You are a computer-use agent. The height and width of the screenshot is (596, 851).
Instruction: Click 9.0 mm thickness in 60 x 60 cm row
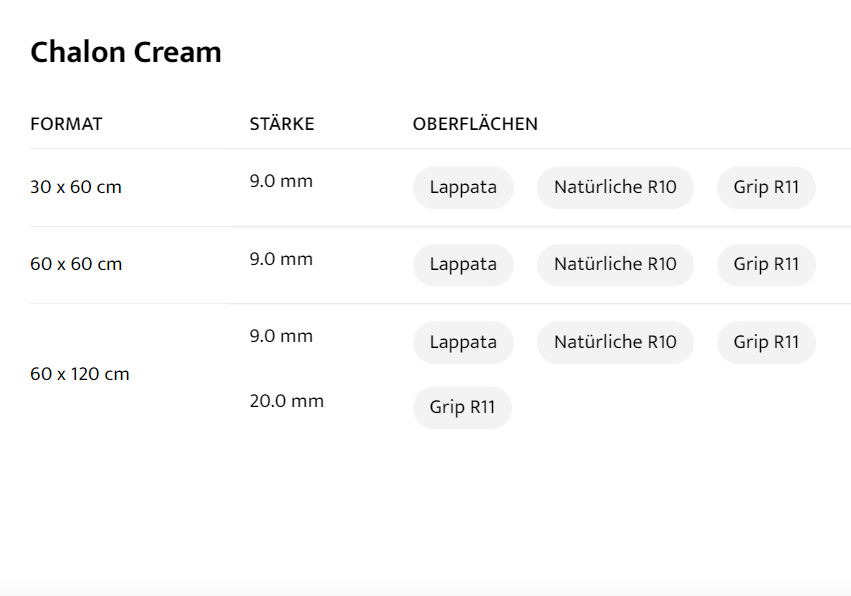[281, 259]
